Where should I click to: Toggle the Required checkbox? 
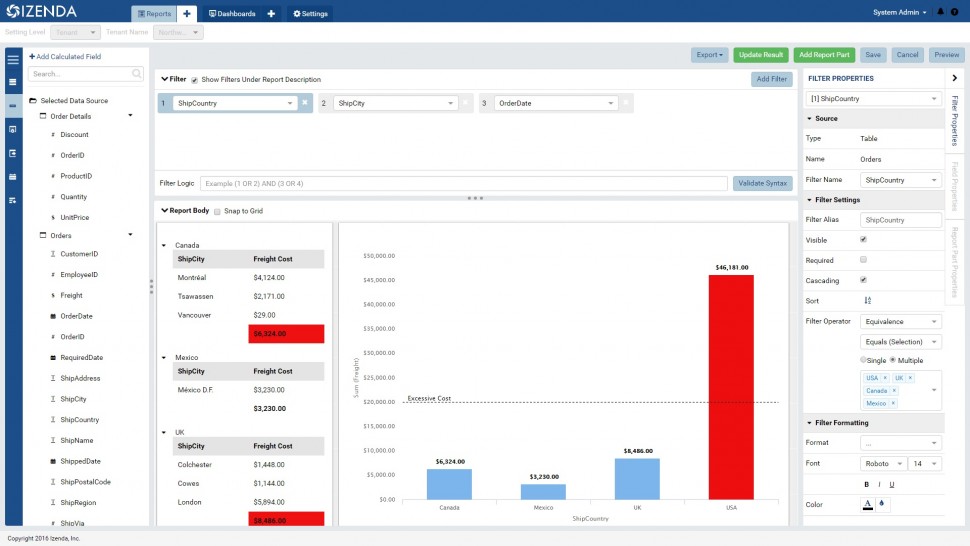point(863,260)
